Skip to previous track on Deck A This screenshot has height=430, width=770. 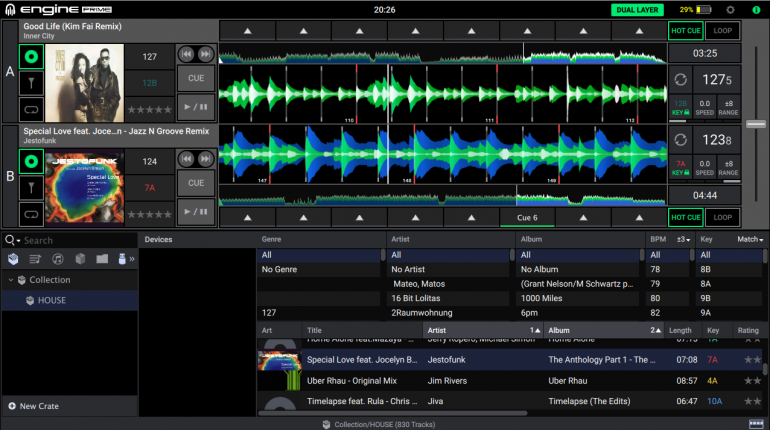point(186,54)
